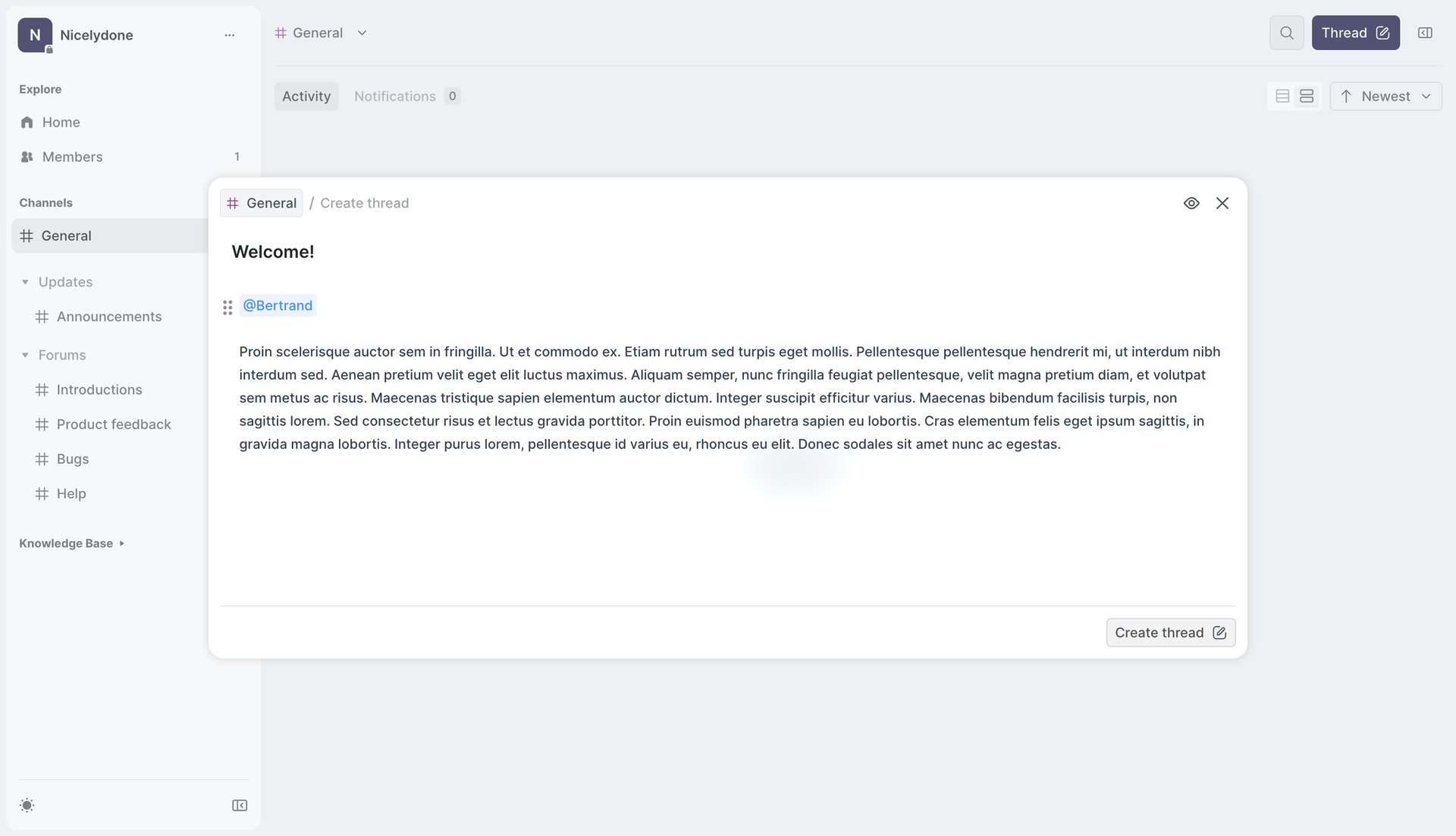Open the General channel dropdown at top
Screen dimensions: 1456x836
coord(362,33)
